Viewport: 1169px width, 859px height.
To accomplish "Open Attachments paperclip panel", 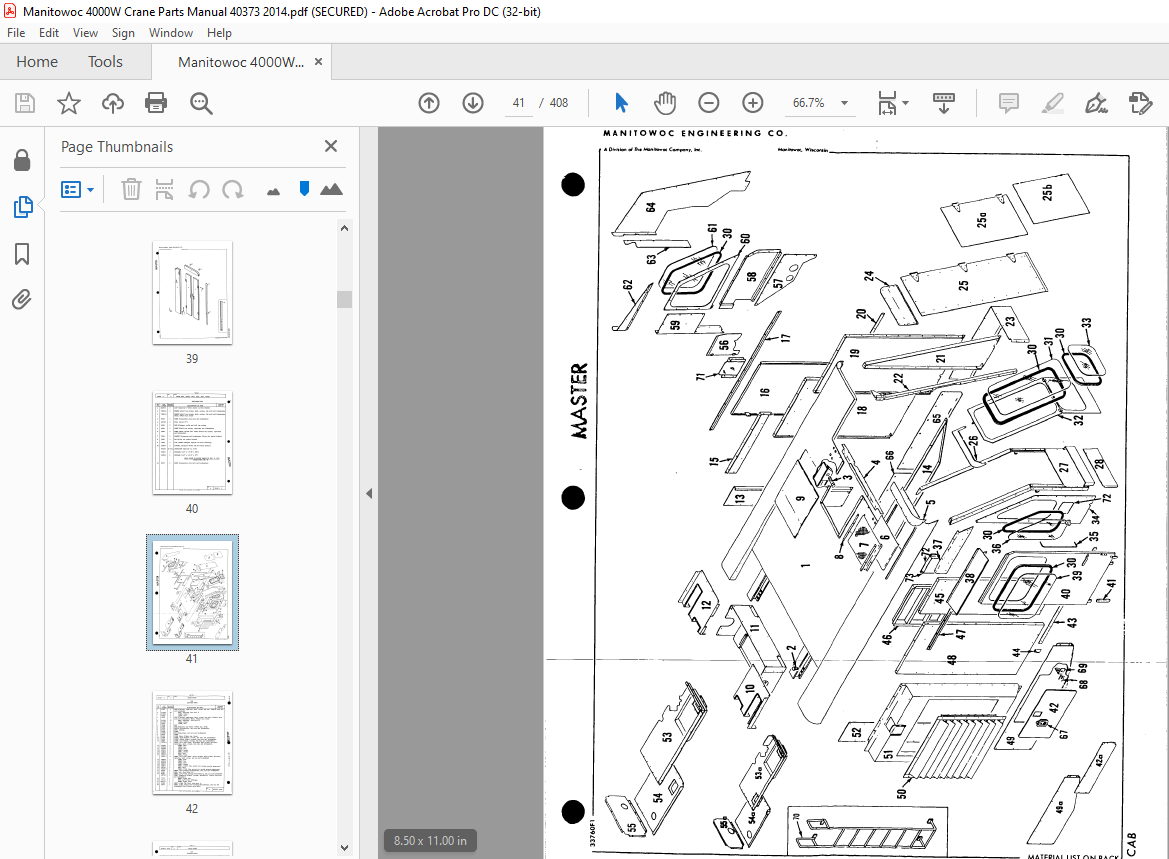I will tap(22, 300).
